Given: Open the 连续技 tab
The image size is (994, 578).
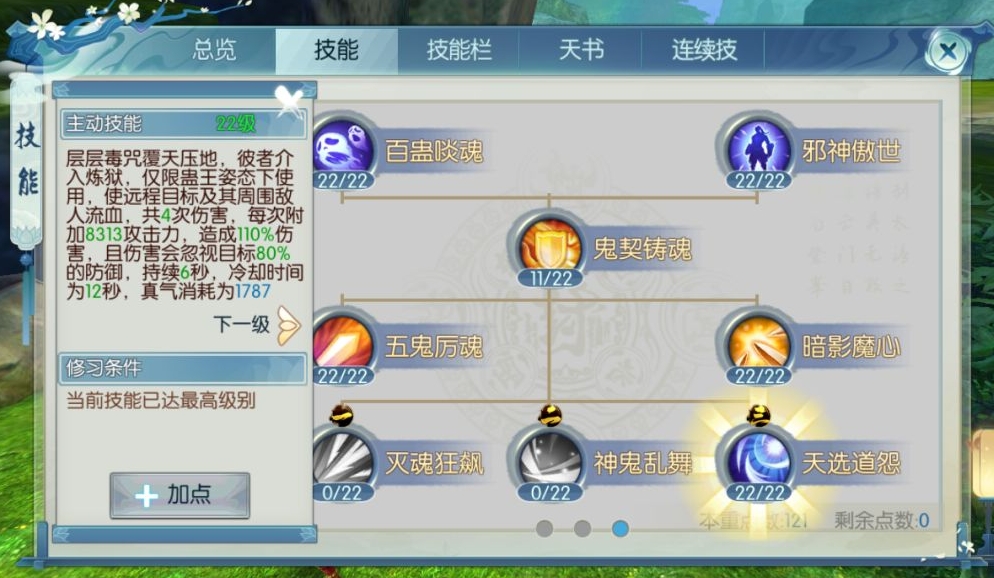Looking at the screenshot, I should 704,50.
